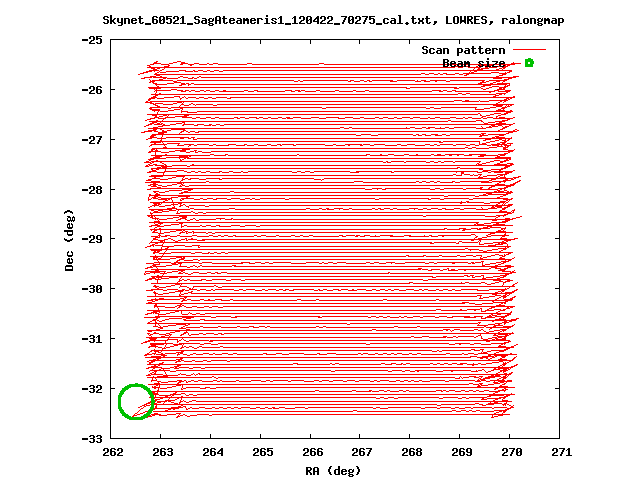This screenshot has width=640, height=480.
Task: Click the large green beam circle on the plot
Action: pyautogui.click(x=136, y=402)
